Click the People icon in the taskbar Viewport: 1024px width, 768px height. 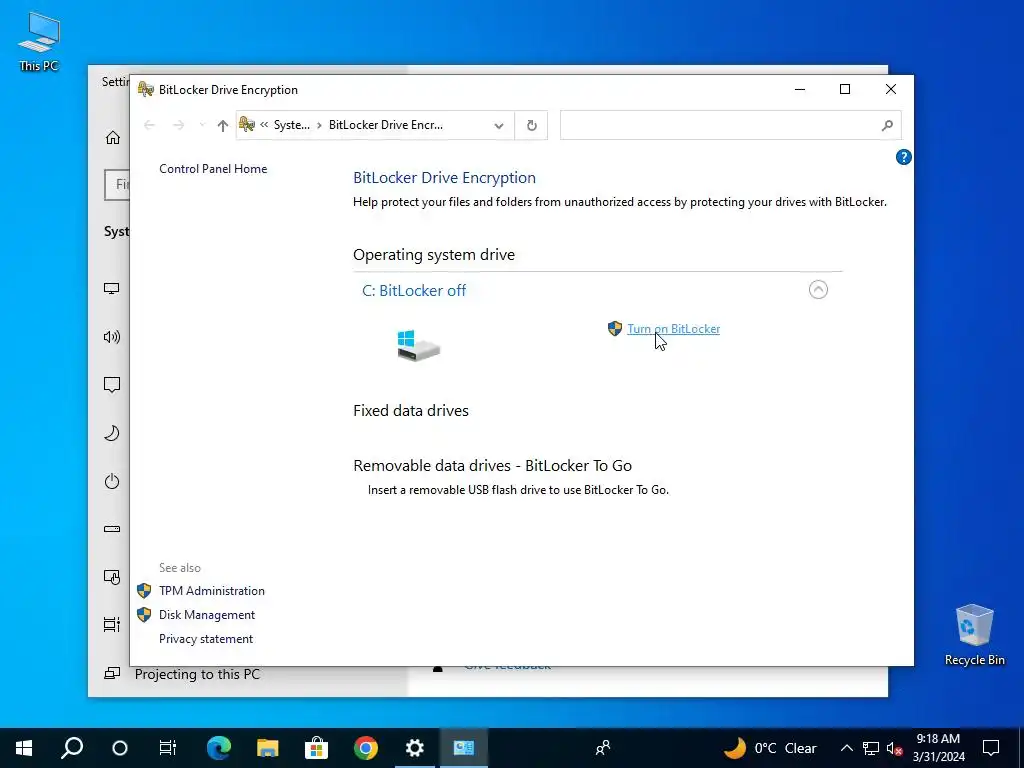pos(603,748)
